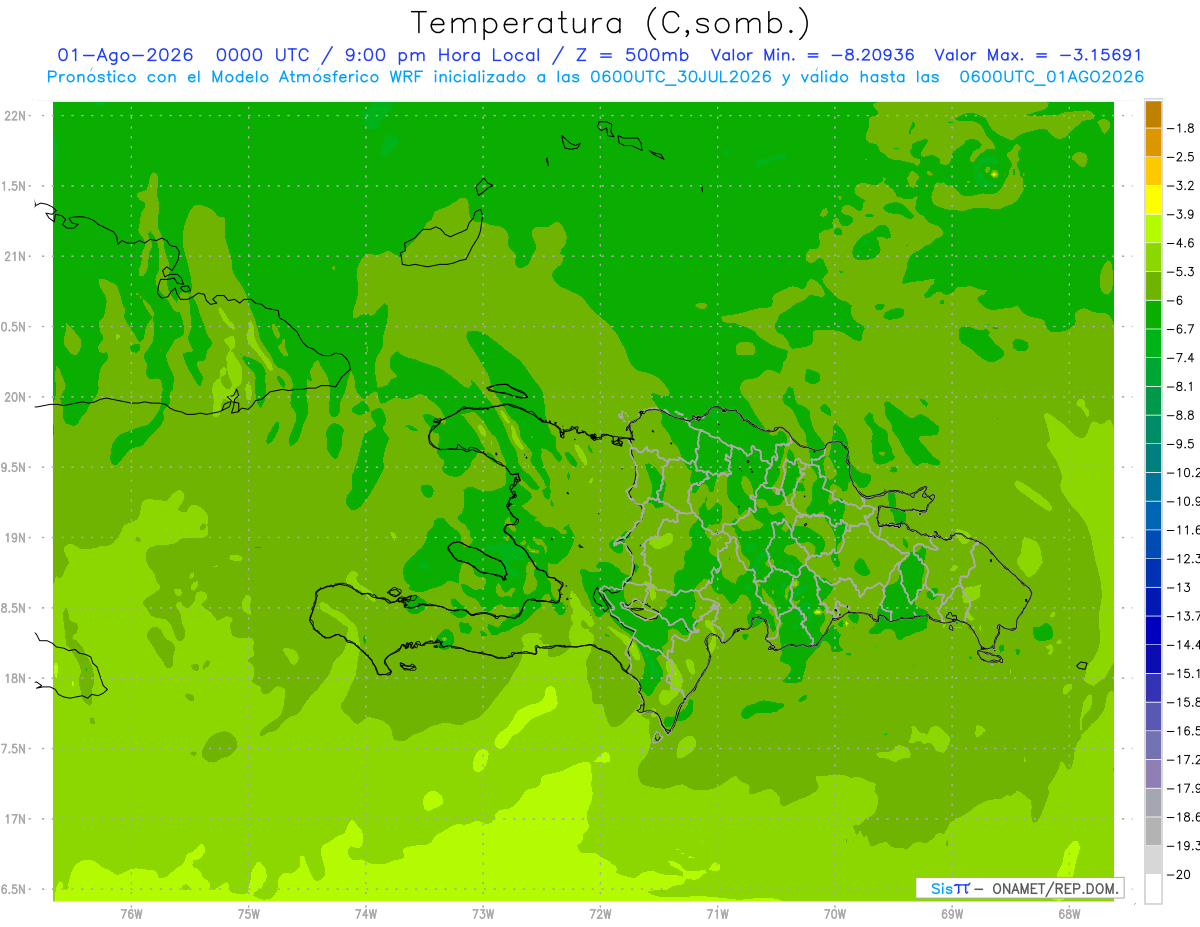Click the yellow swatch between -3.2 and -3.9

pos(1153,200)
